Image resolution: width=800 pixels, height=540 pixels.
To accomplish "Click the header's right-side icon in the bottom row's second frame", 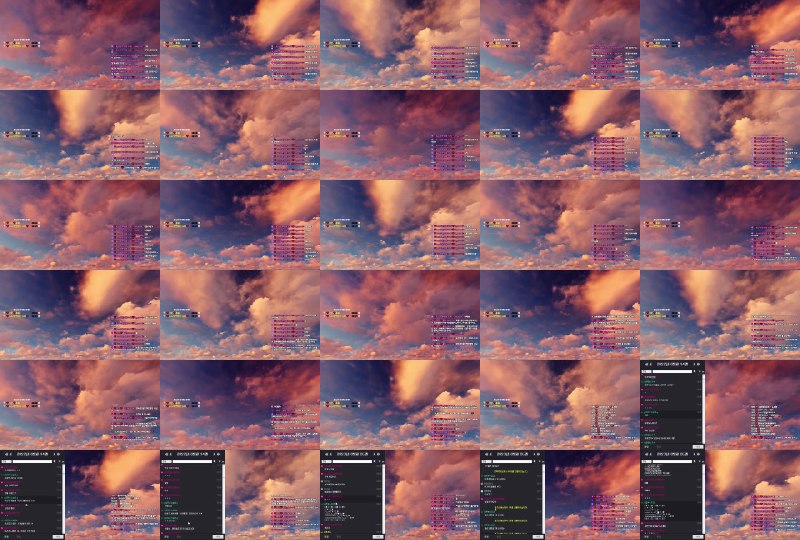I will [x=219, y=456].
